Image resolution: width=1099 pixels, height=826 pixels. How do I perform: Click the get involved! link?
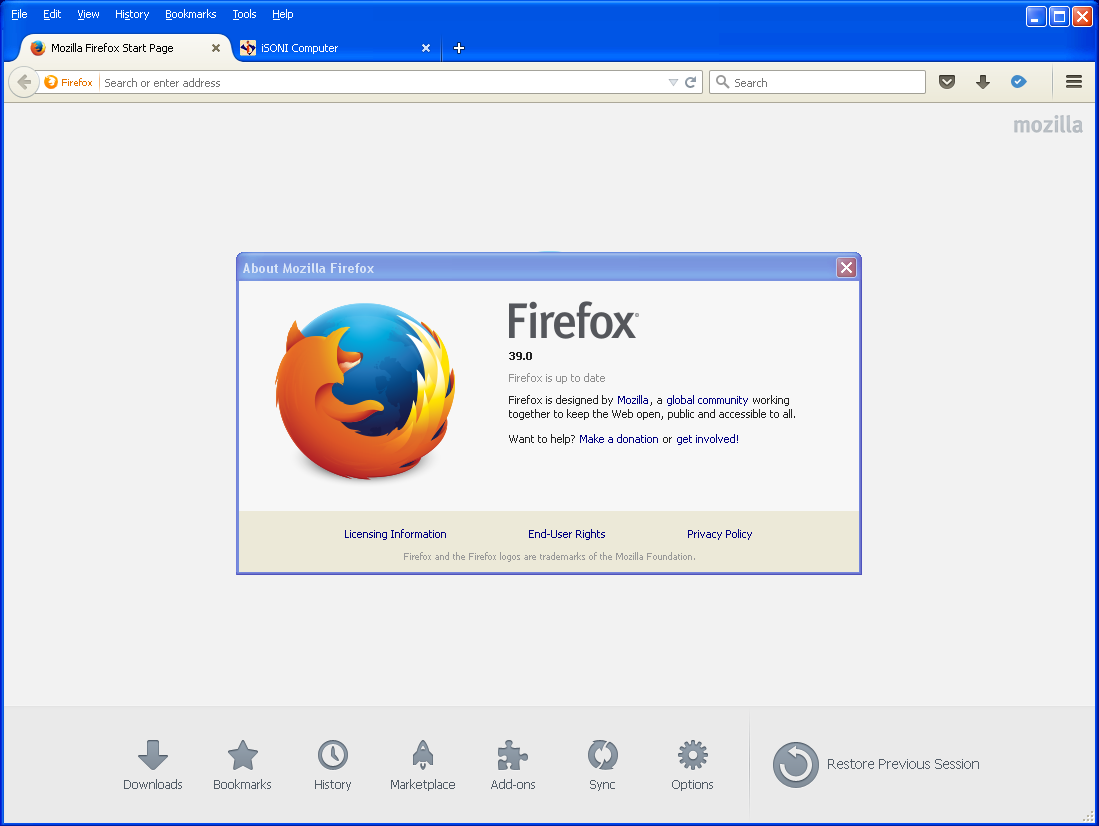point(707,439)
